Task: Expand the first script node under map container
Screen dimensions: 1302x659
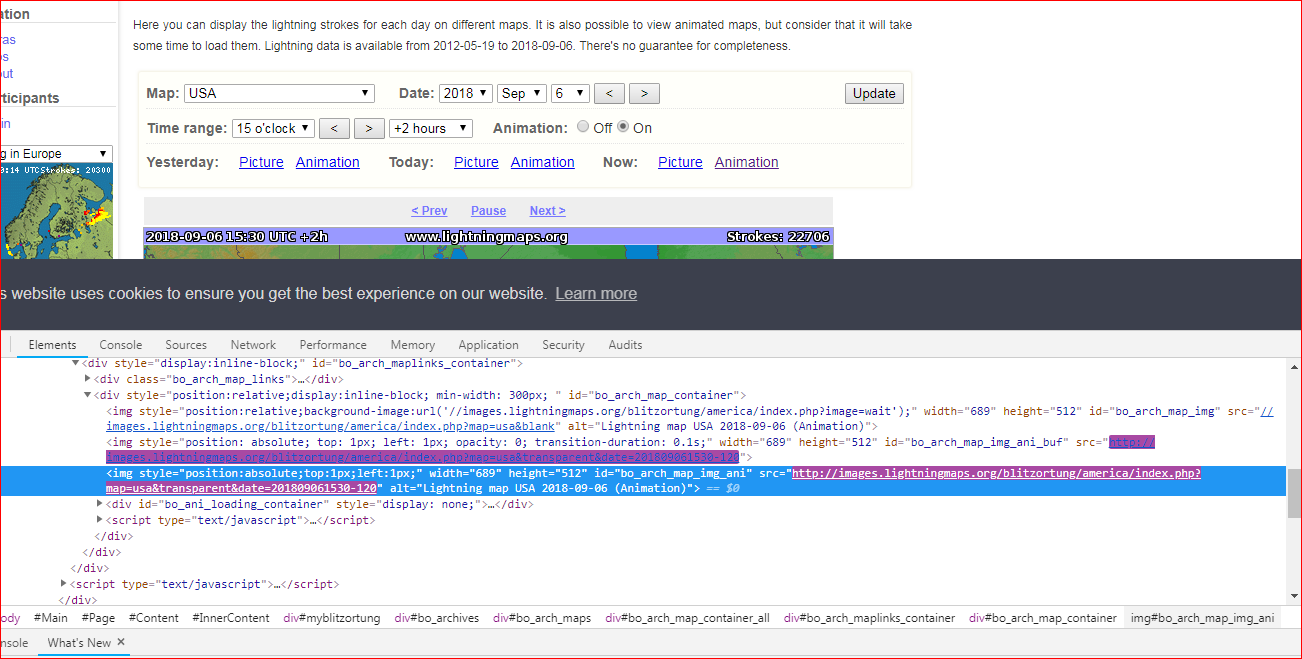Action: click(x=99, y=520)
